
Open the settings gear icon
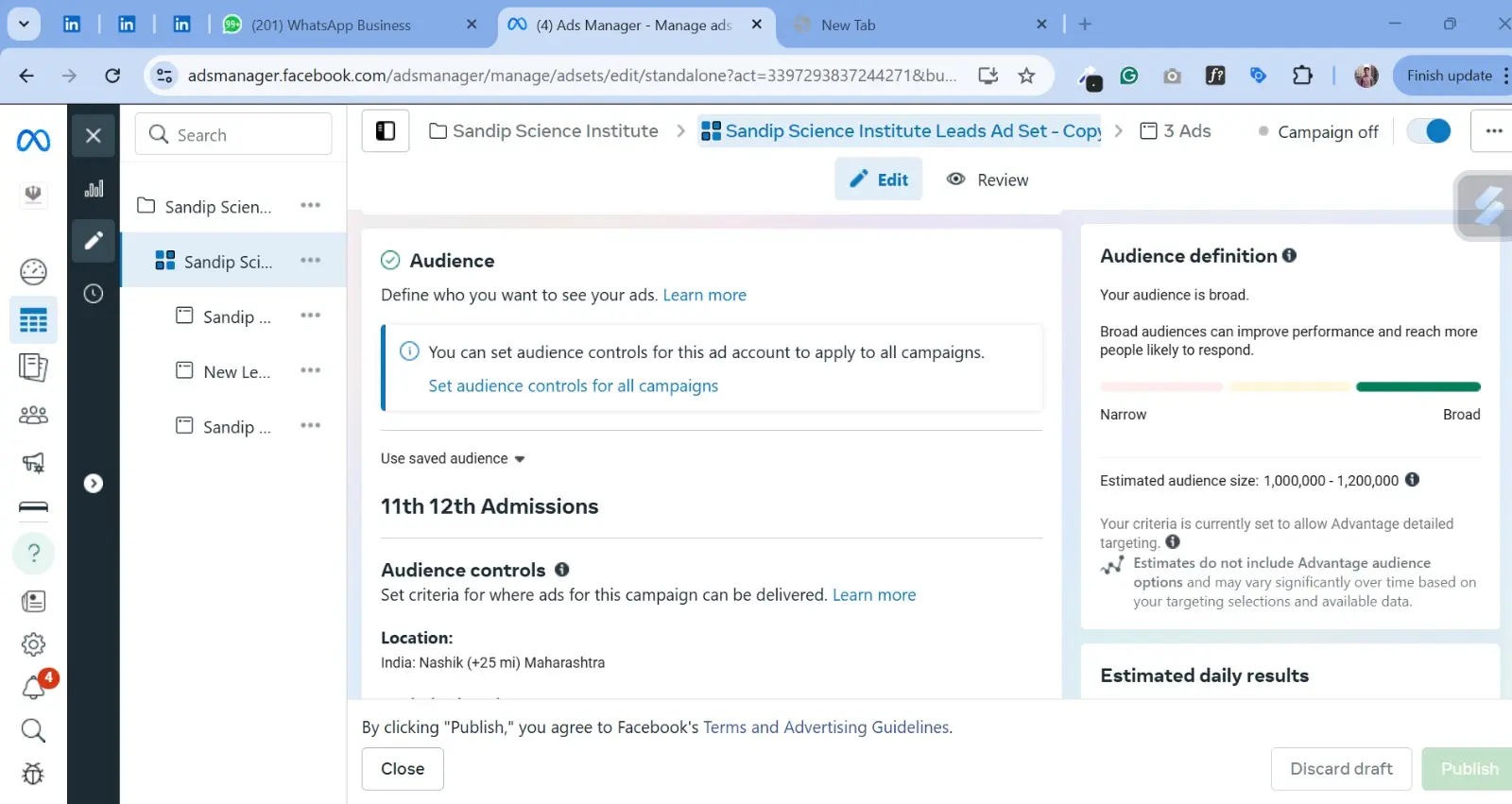[x=33, y=644]
